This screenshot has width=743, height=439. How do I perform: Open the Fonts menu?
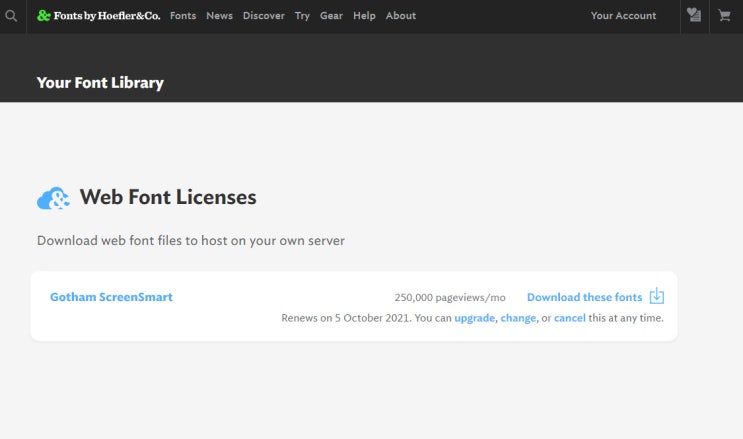[x=183, y=16]
